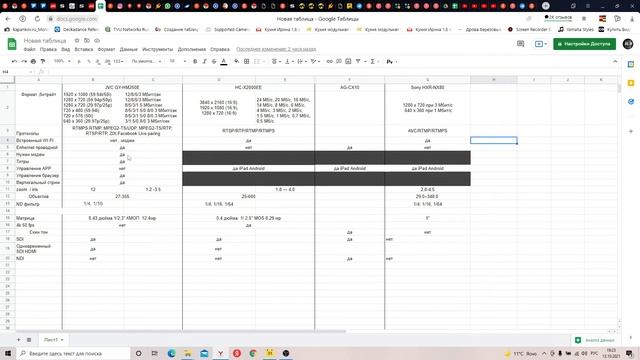The width and height of the screenshot is (640, 360).
Task: Open the Файл menu
Action: pos(29,49)
